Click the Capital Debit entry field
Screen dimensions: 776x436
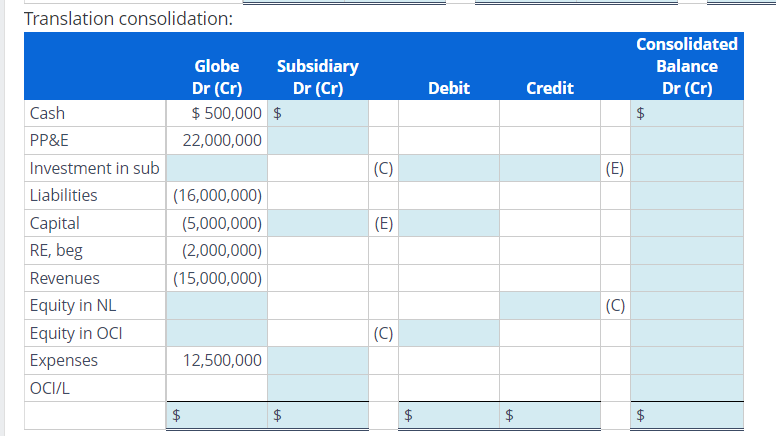click(449, 223)
